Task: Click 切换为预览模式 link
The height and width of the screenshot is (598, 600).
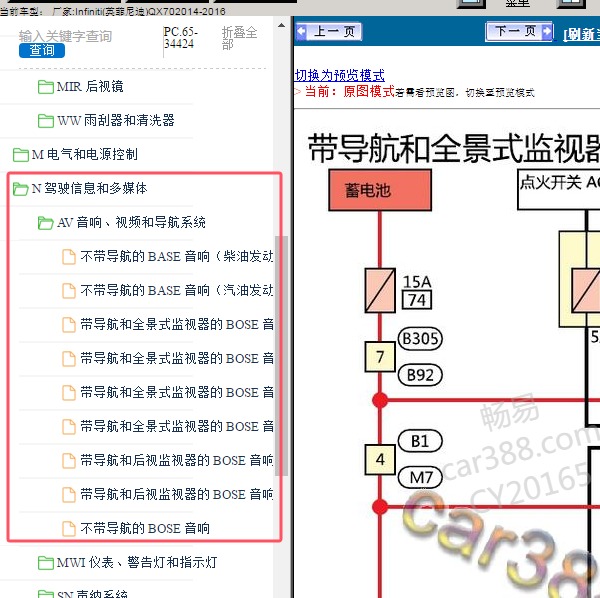Action: click(x=340, y=75)
